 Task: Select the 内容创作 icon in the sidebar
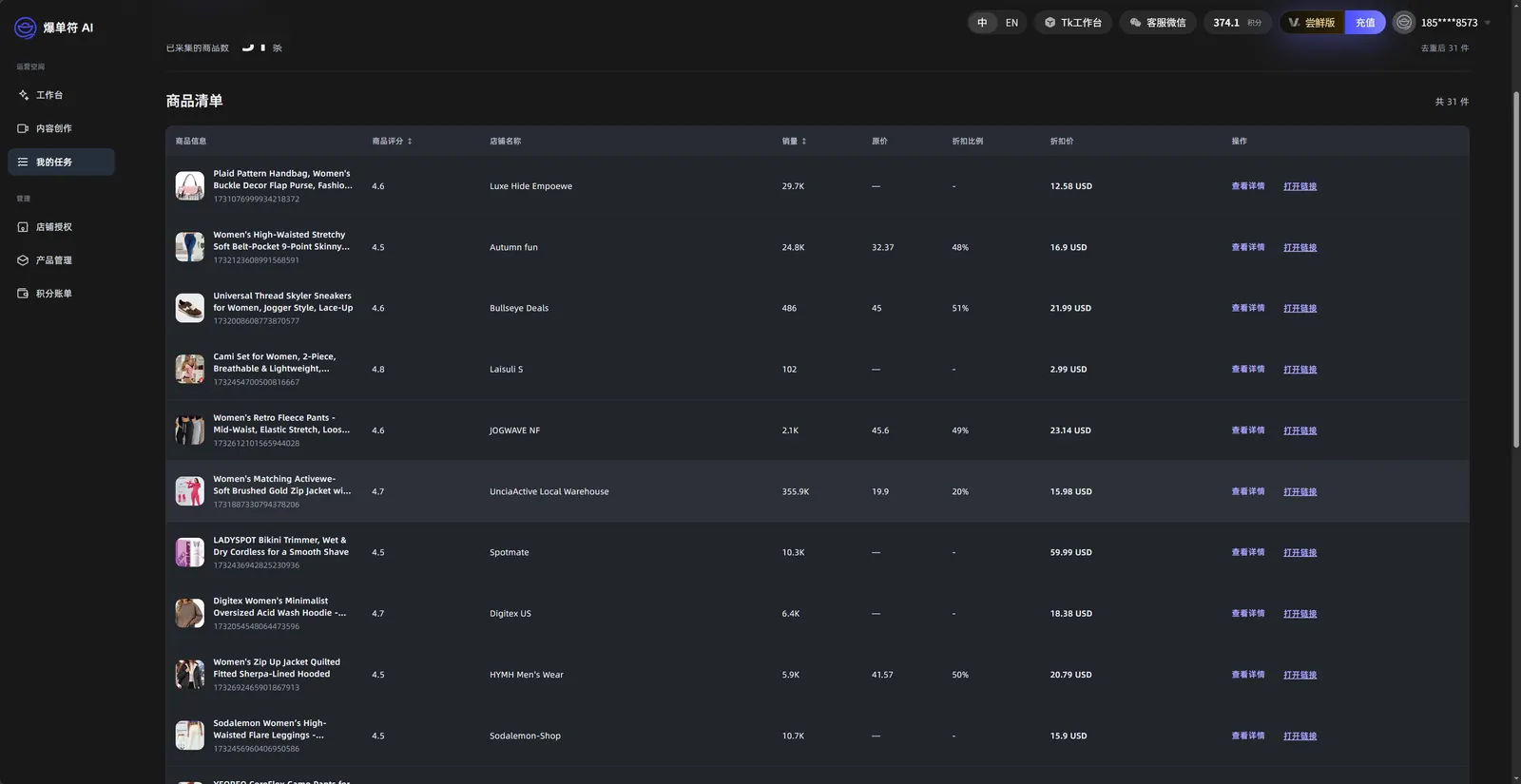23,128
